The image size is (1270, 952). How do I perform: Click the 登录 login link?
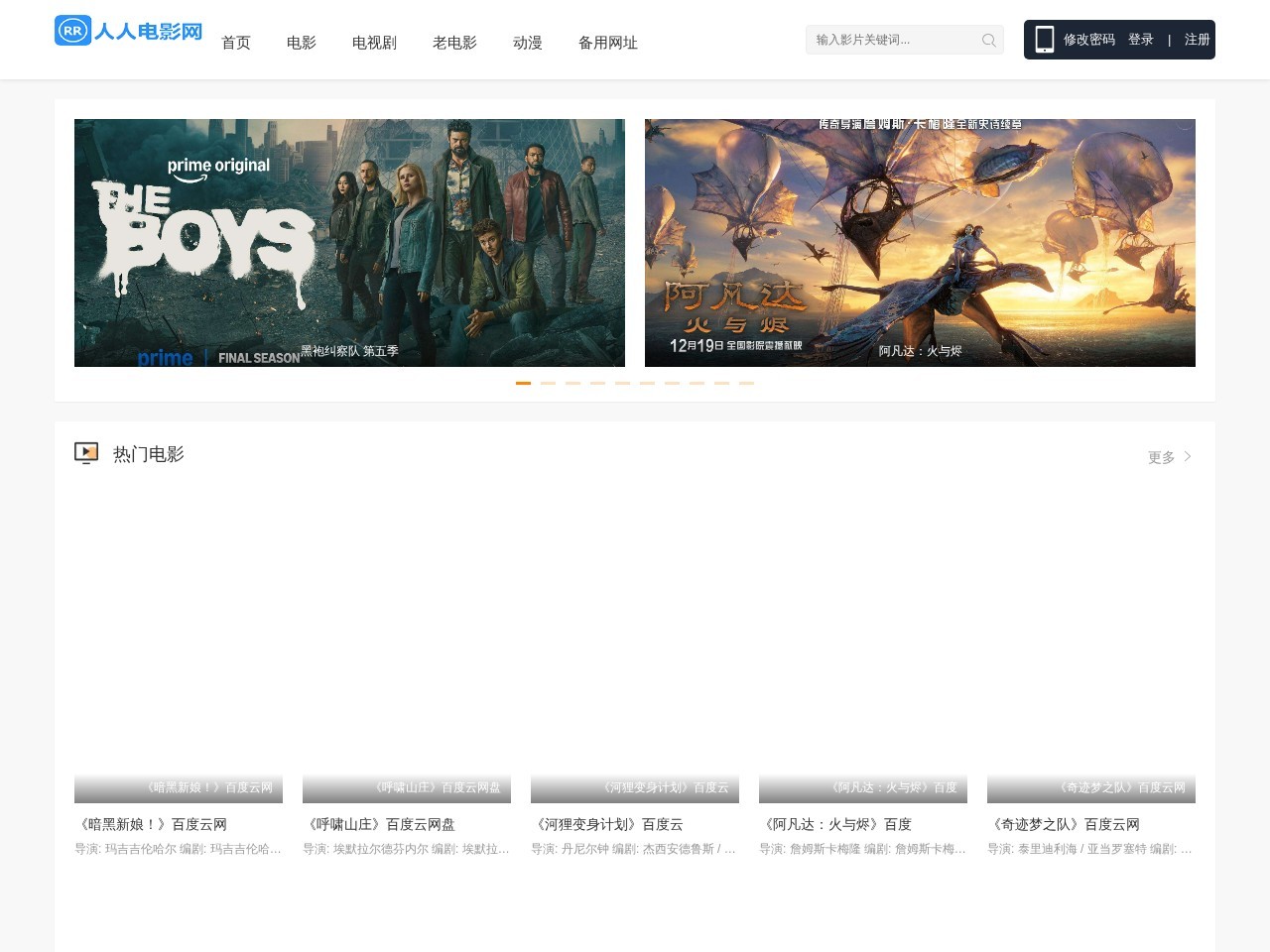tap(1140, 40)
